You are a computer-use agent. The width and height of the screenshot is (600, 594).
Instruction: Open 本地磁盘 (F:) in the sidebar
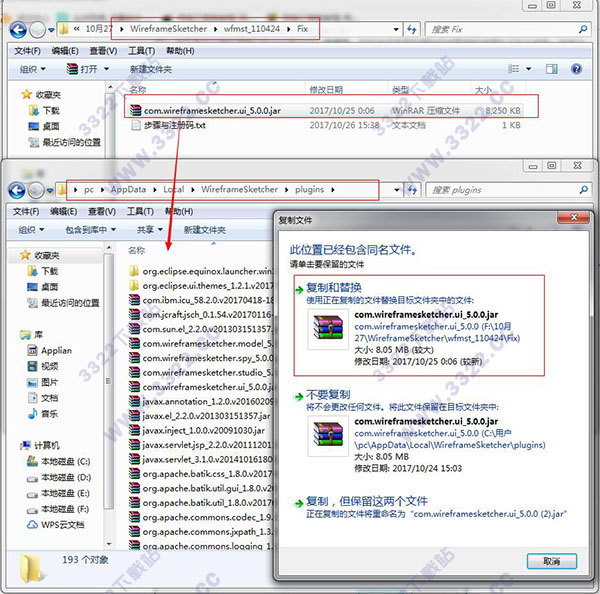tap(59, 509)
